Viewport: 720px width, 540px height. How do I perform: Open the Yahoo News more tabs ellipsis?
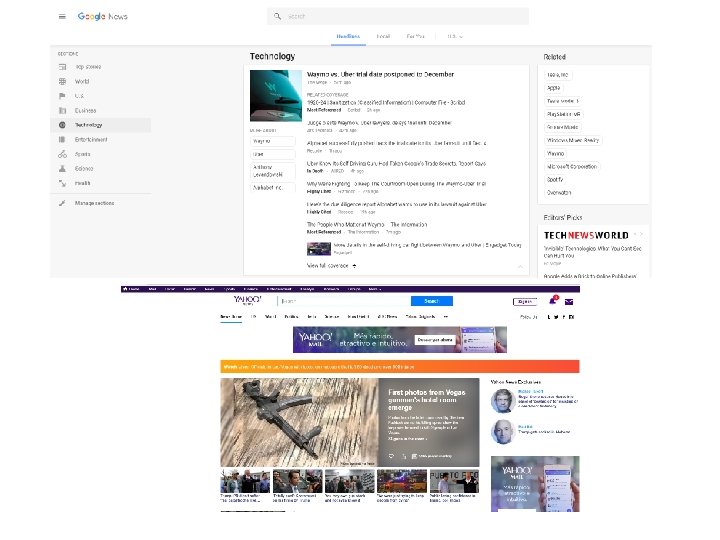[x=445, y=317]
